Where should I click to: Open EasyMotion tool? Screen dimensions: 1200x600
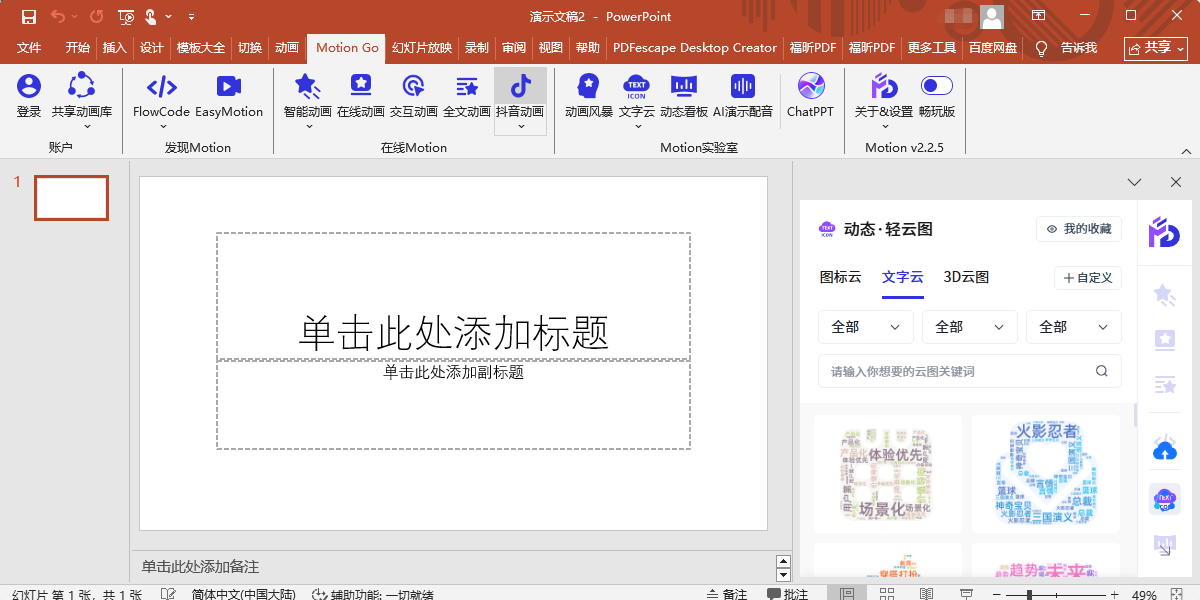tap(229, 97)
